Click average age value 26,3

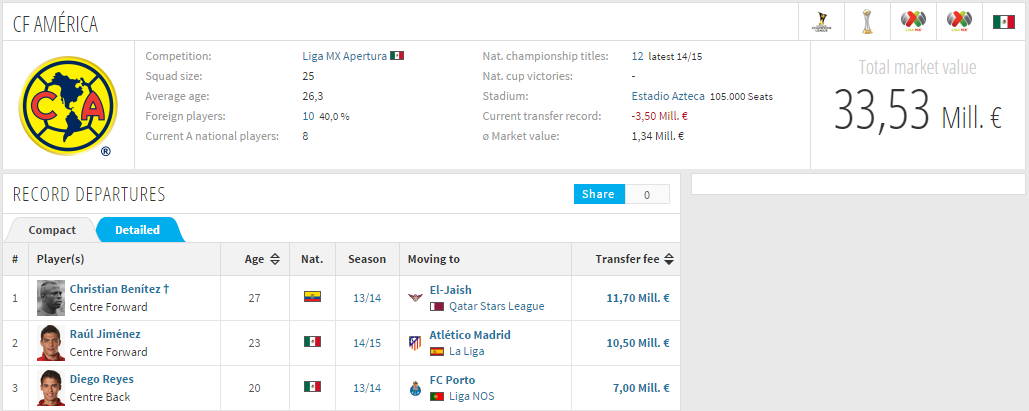coord(312,97)
